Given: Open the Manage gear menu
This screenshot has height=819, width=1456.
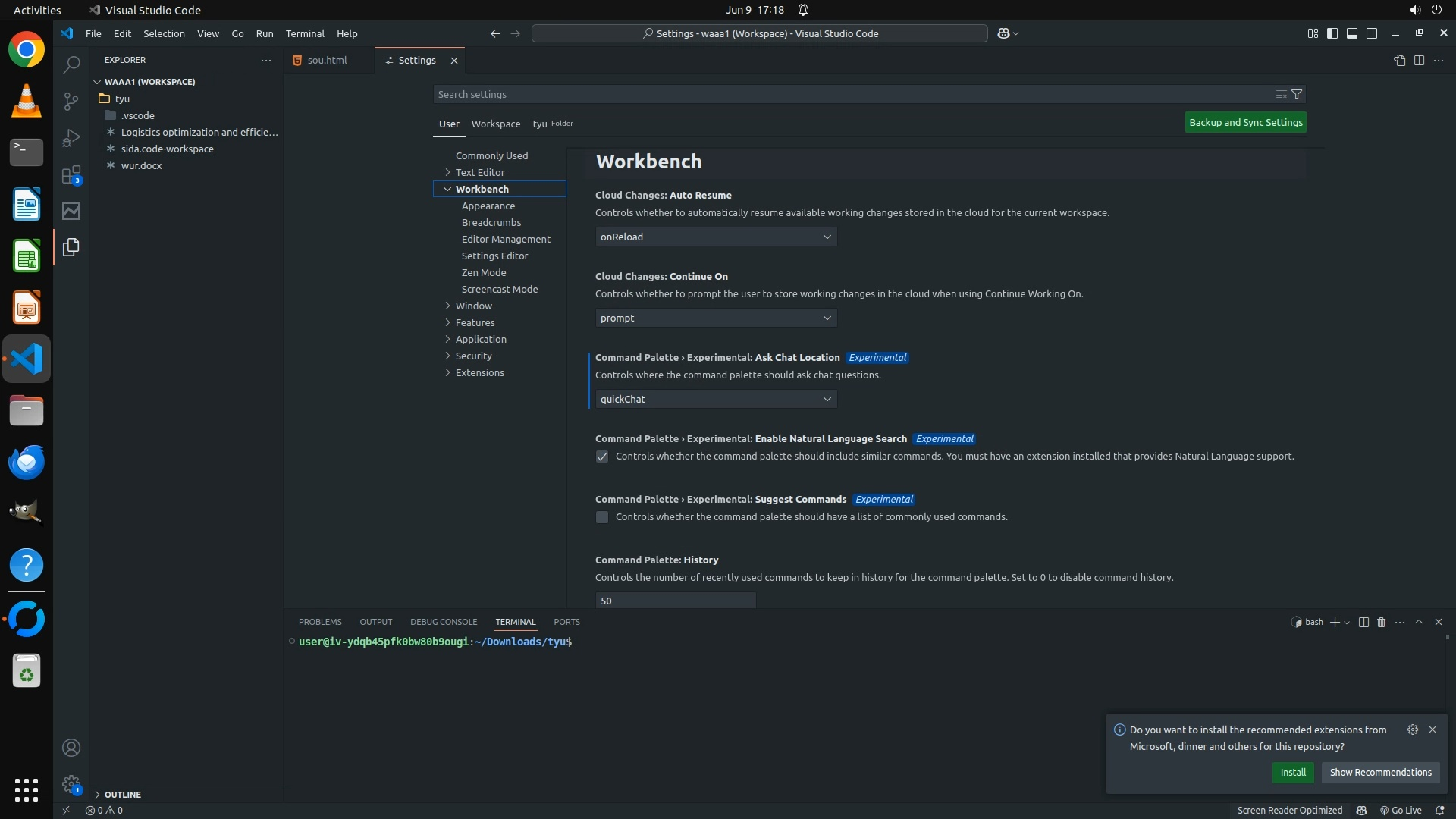Looking at the screenshot, I should [71, 784].
